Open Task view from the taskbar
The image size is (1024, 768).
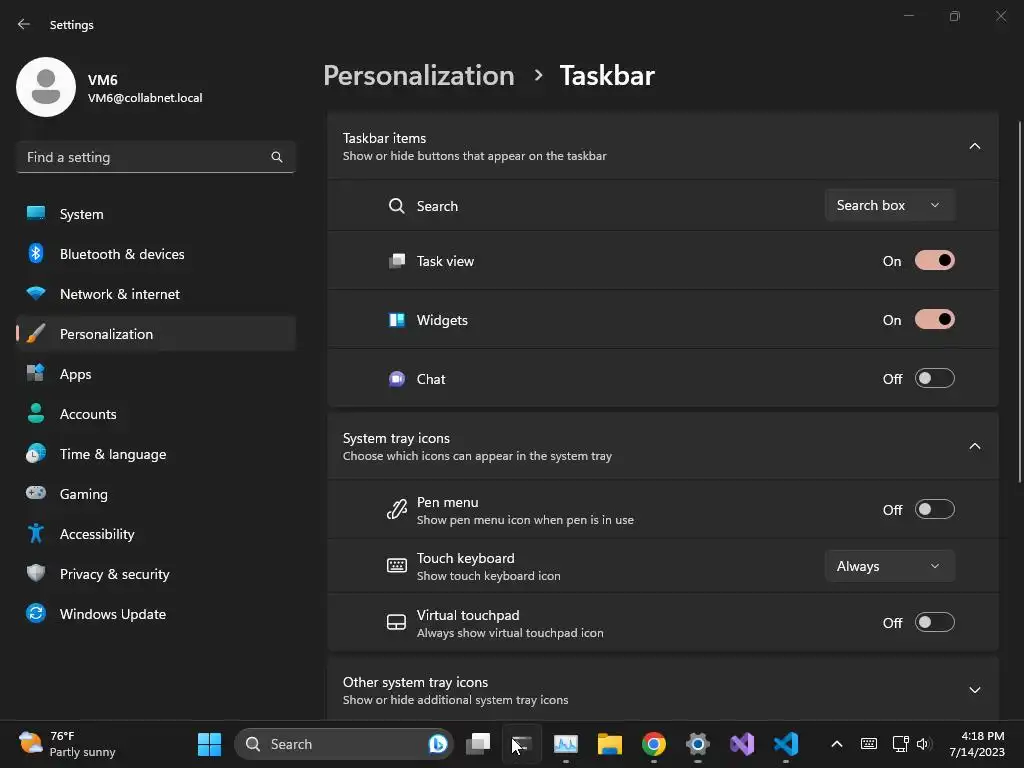point(478,744)
